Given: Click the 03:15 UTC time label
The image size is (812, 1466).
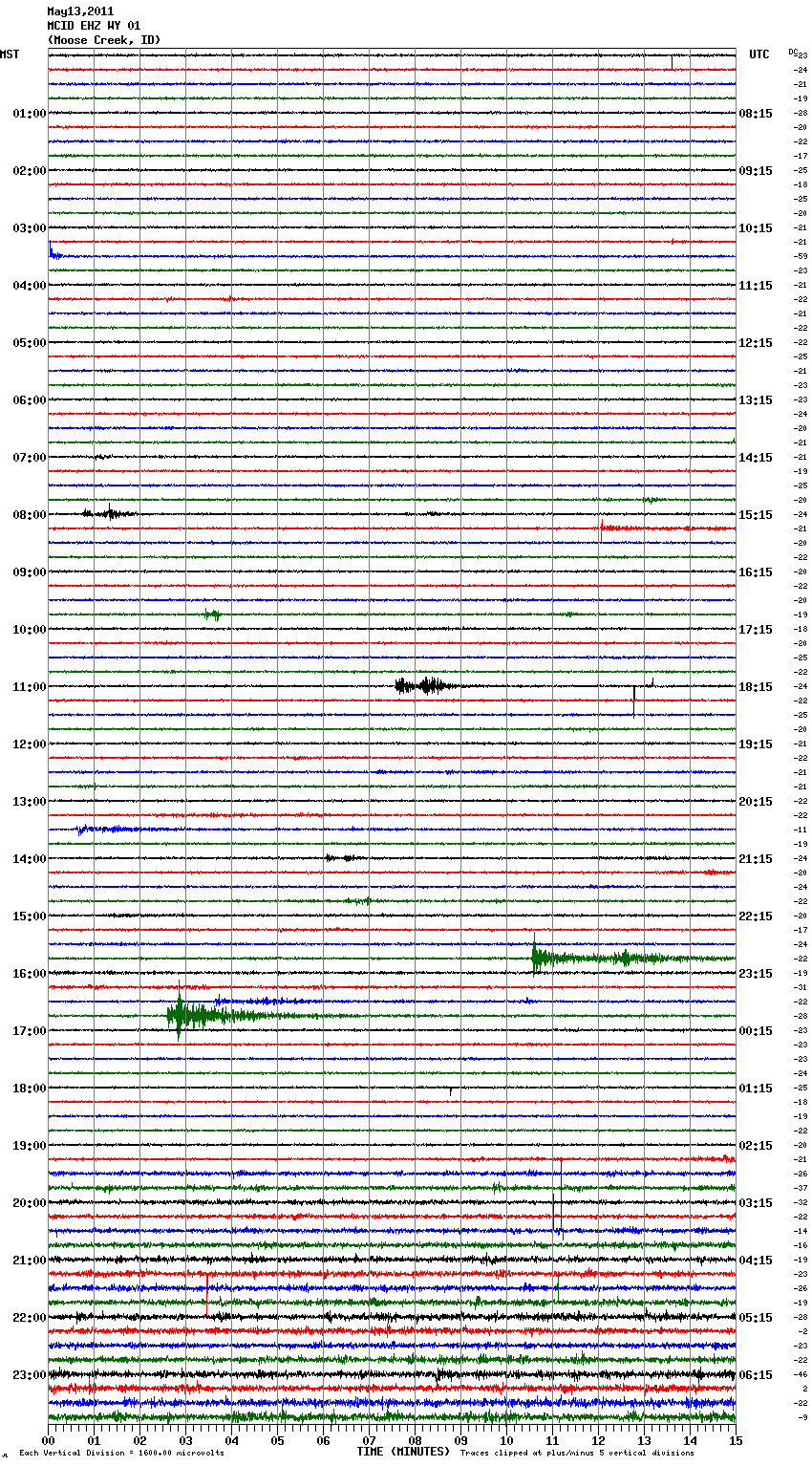Looking at the screenshot, I should point(756,1203).
